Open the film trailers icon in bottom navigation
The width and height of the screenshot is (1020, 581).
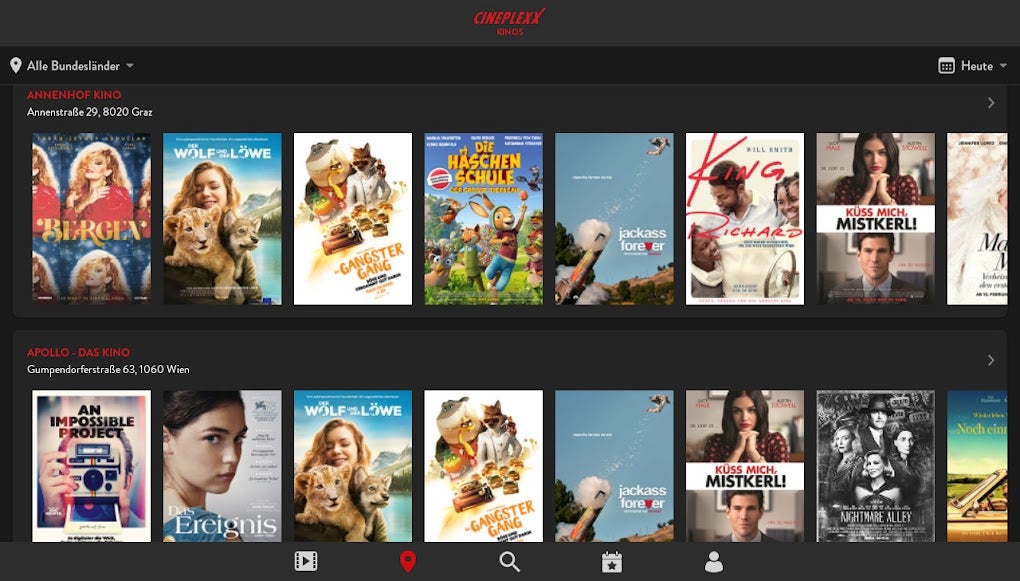306,561
